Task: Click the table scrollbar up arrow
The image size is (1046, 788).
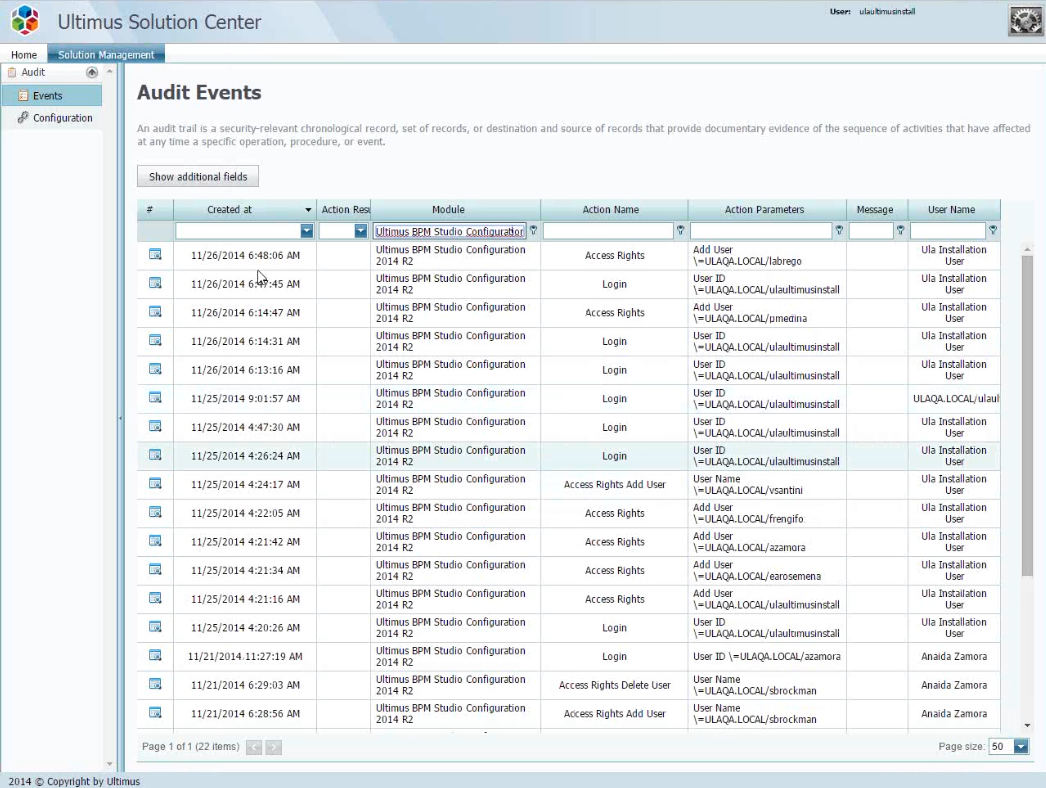Action: click(x=1027, y=249)
